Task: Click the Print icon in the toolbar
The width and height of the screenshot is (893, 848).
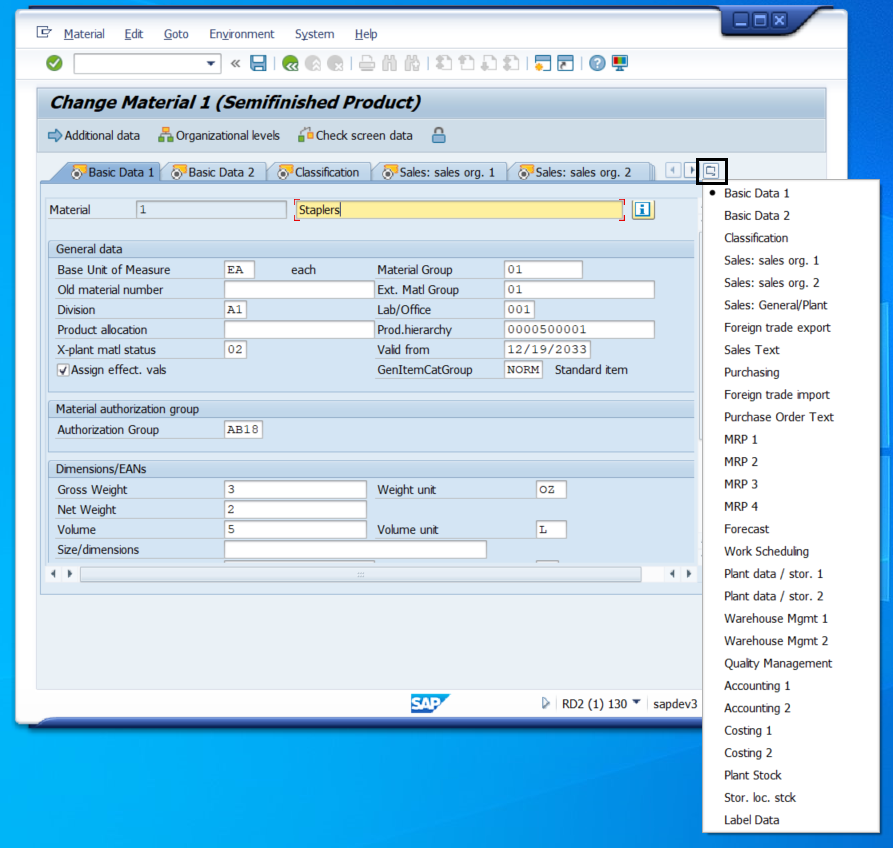Action: [367, 63]
